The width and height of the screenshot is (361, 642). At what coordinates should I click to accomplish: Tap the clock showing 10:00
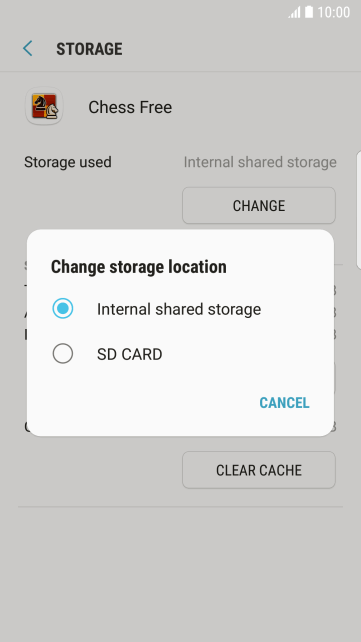(x=334, y=12)
